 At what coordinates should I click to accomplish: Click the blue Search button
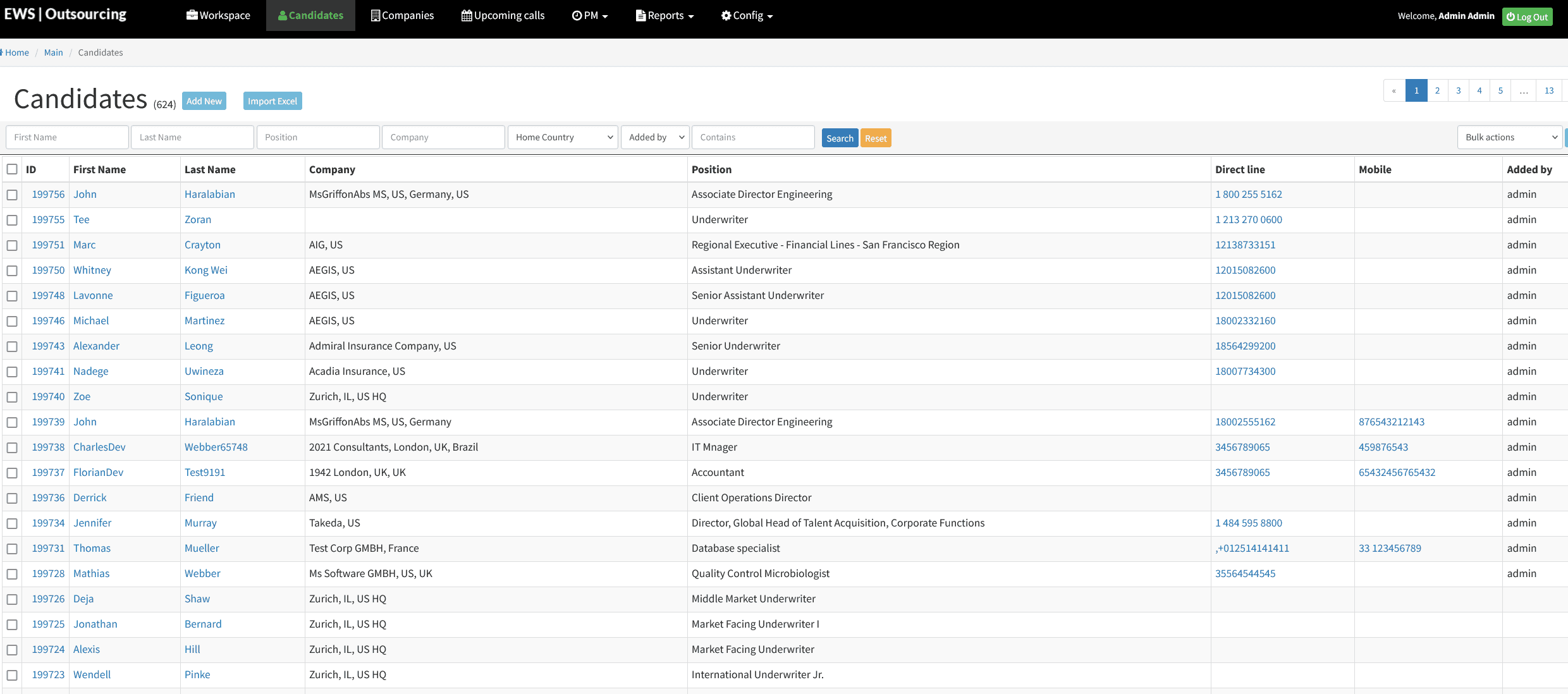click(840, 138)
